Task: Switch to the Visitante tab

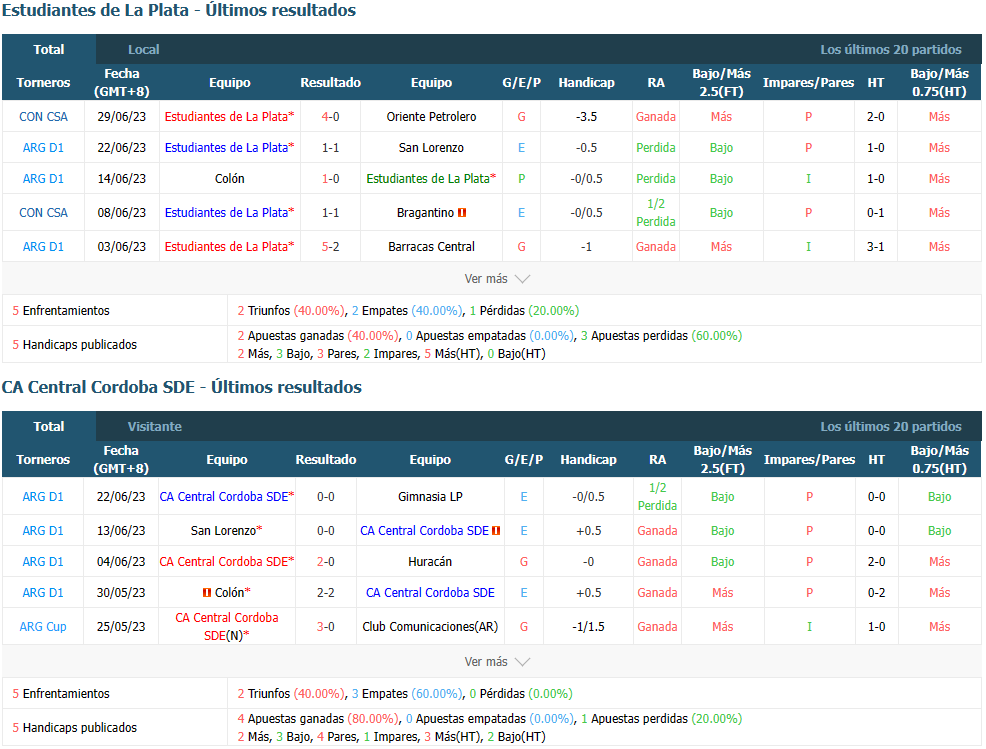Action: click(x=155, y=426)
